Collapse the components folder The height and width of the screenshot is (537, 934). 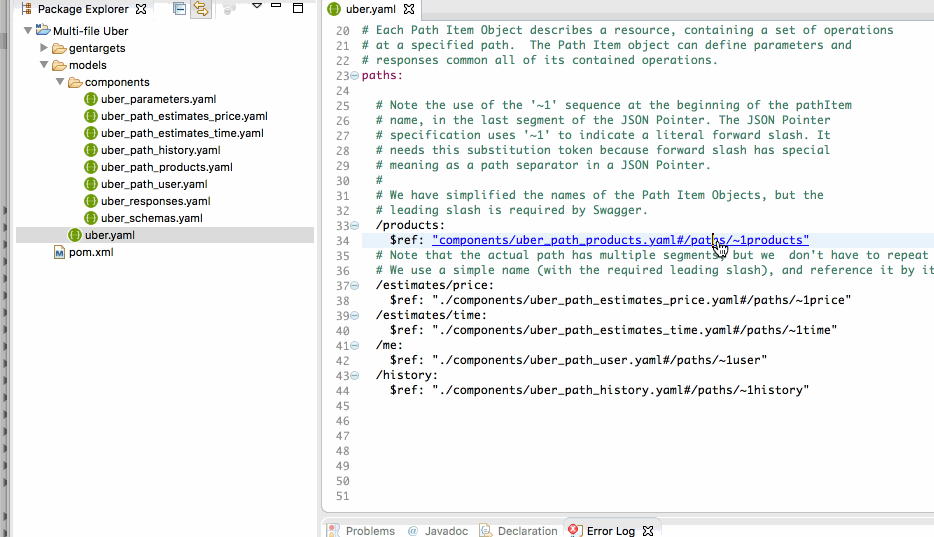[60, 82]
